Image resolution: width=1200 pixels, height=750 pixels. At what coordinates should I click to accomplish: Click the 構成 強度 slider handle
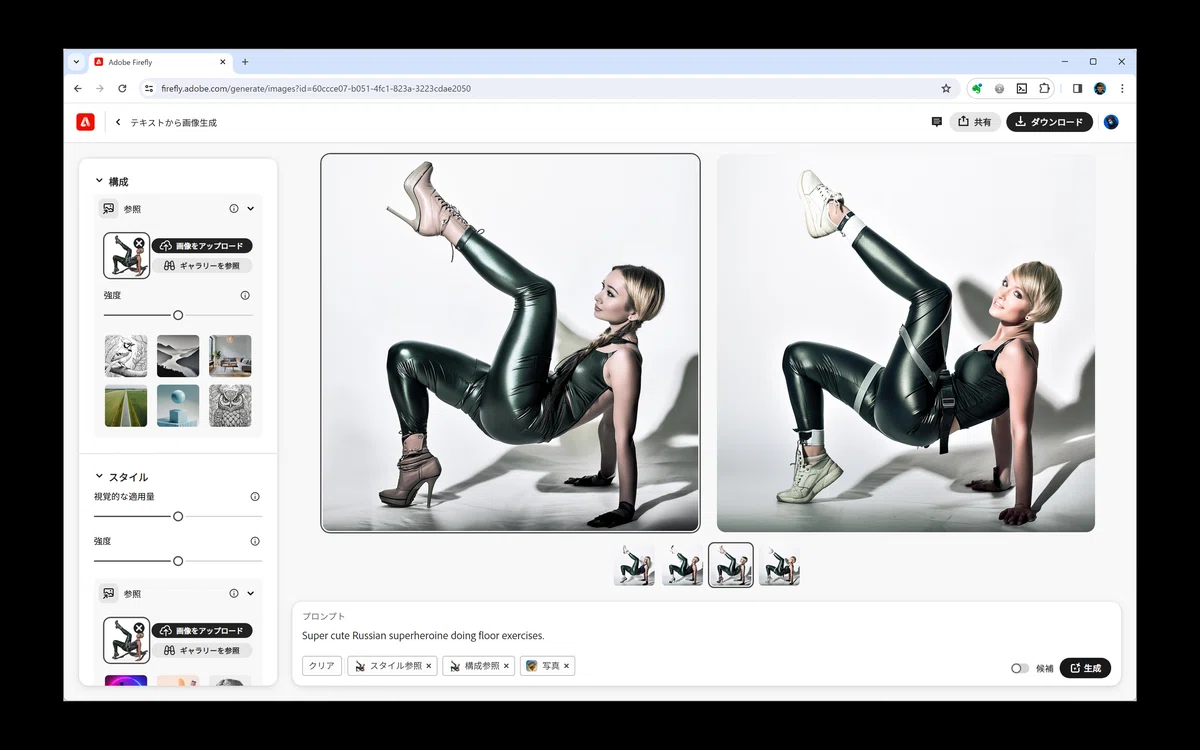tap(178, 315)
